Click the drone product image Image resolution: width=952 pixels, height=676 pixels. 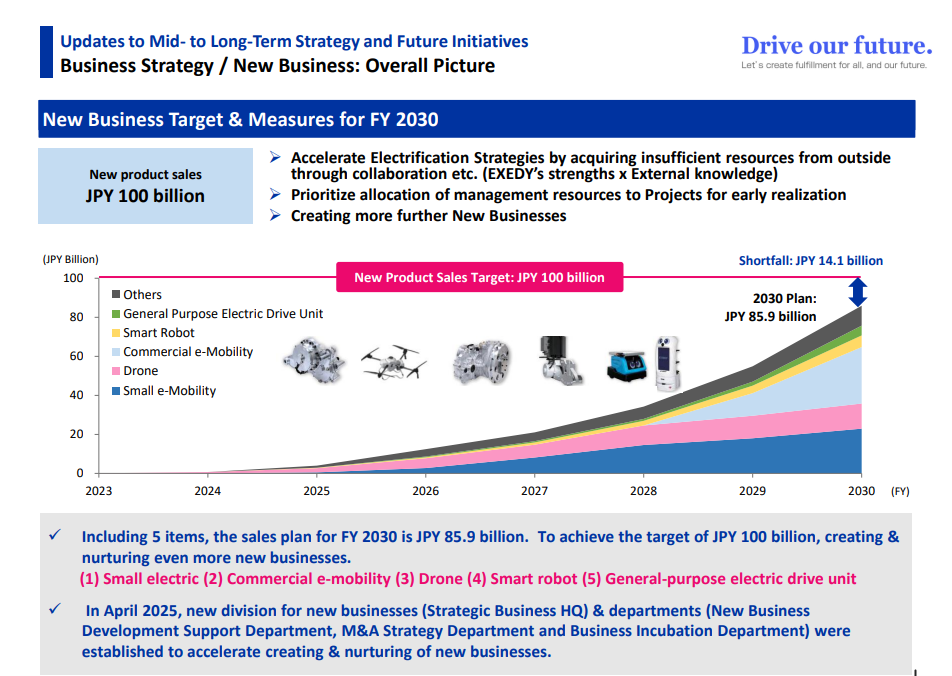394,364
